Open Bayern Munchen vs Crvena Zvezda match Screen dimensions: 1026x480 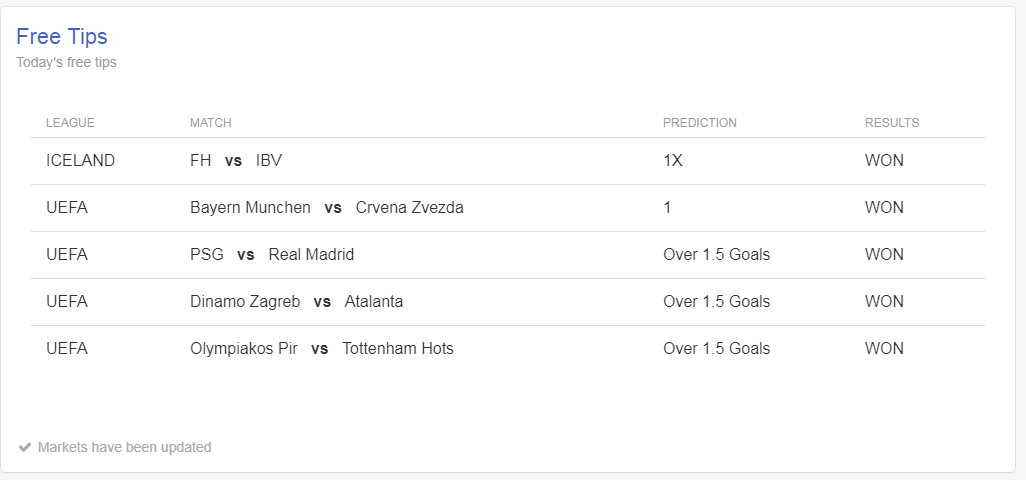[327, 208]
